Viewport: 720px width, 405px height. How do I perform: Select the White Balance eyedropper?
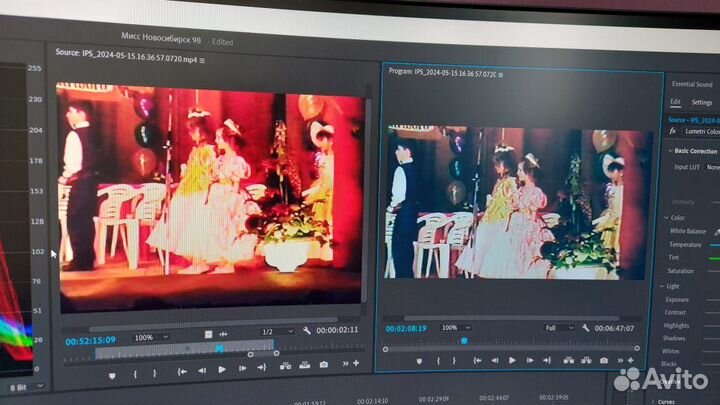(714, 229)
